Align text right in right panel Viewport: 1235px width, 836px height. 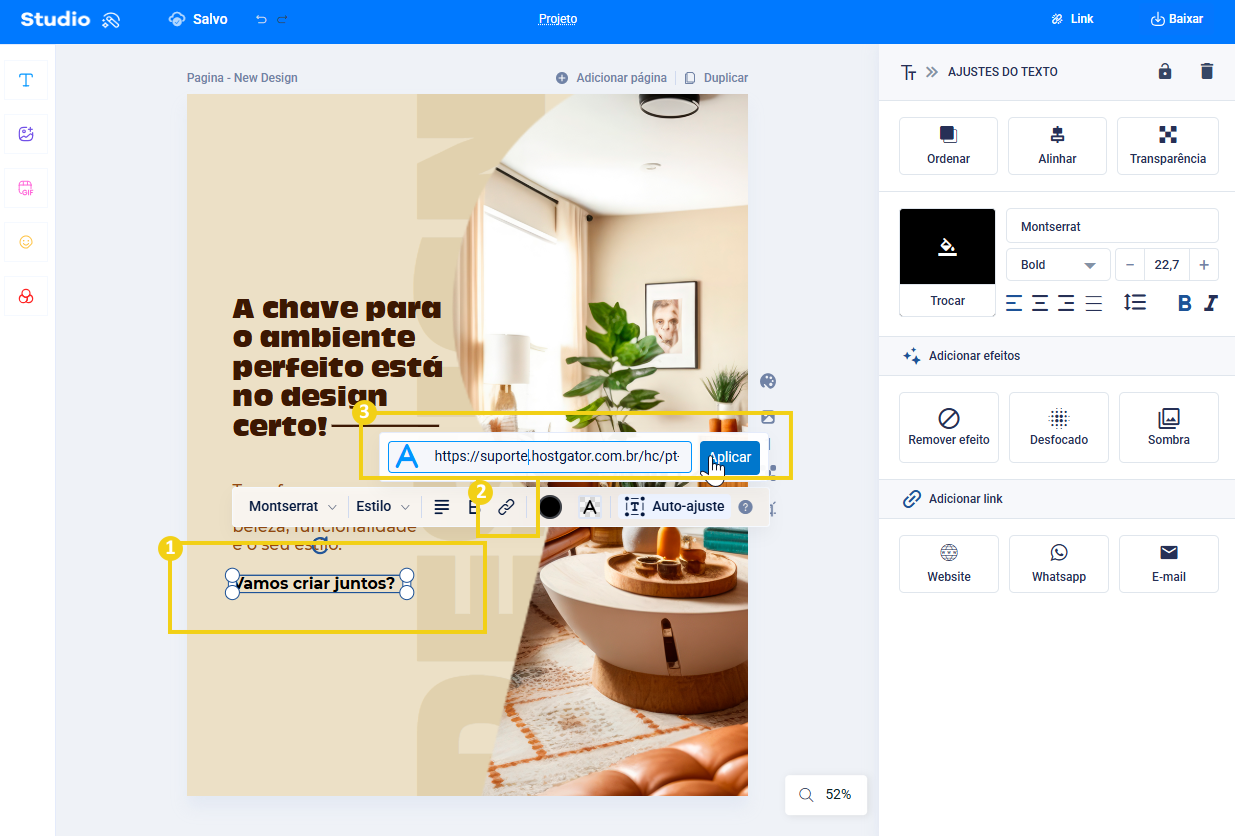coord(1066,303)
